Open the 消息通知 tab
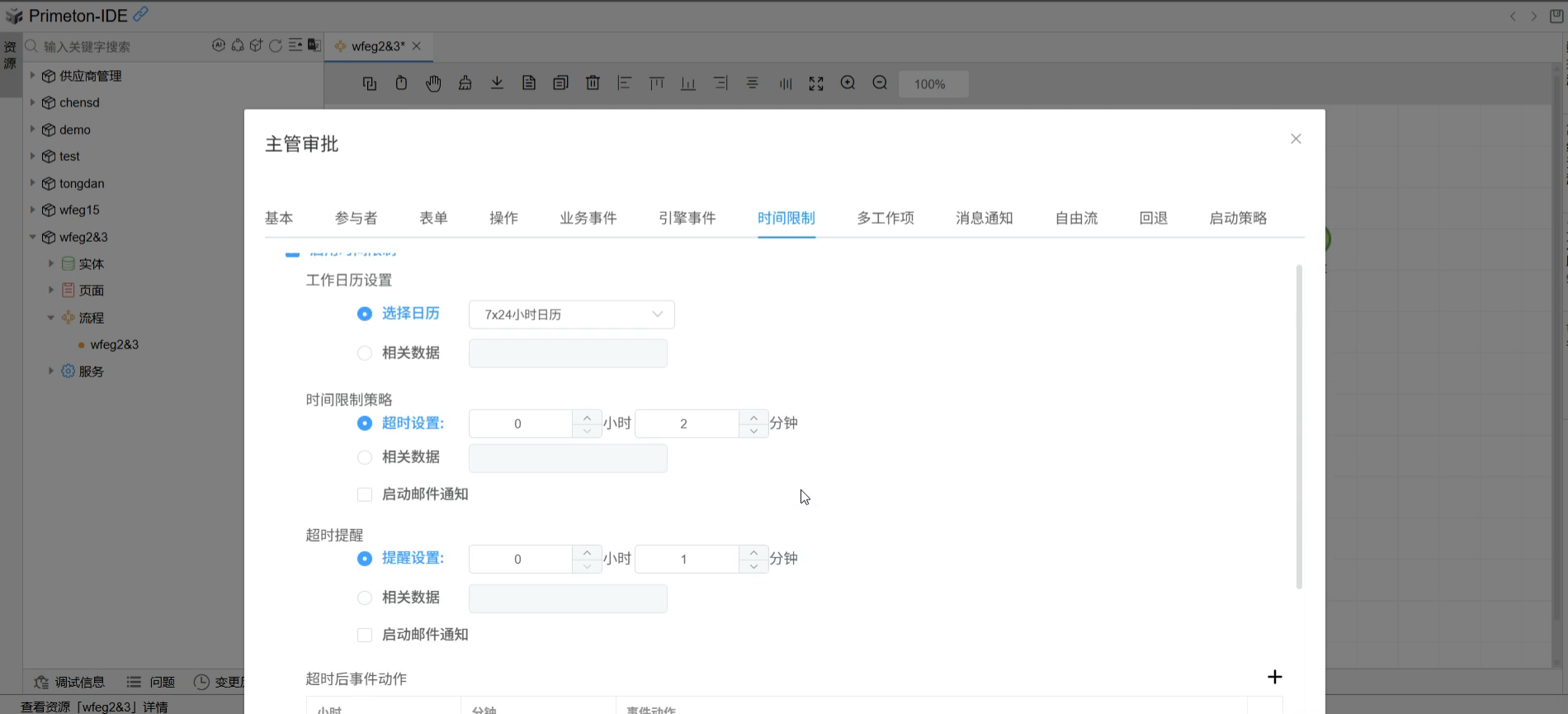This screenshot has height=714, width=1568. pos(984,218)
